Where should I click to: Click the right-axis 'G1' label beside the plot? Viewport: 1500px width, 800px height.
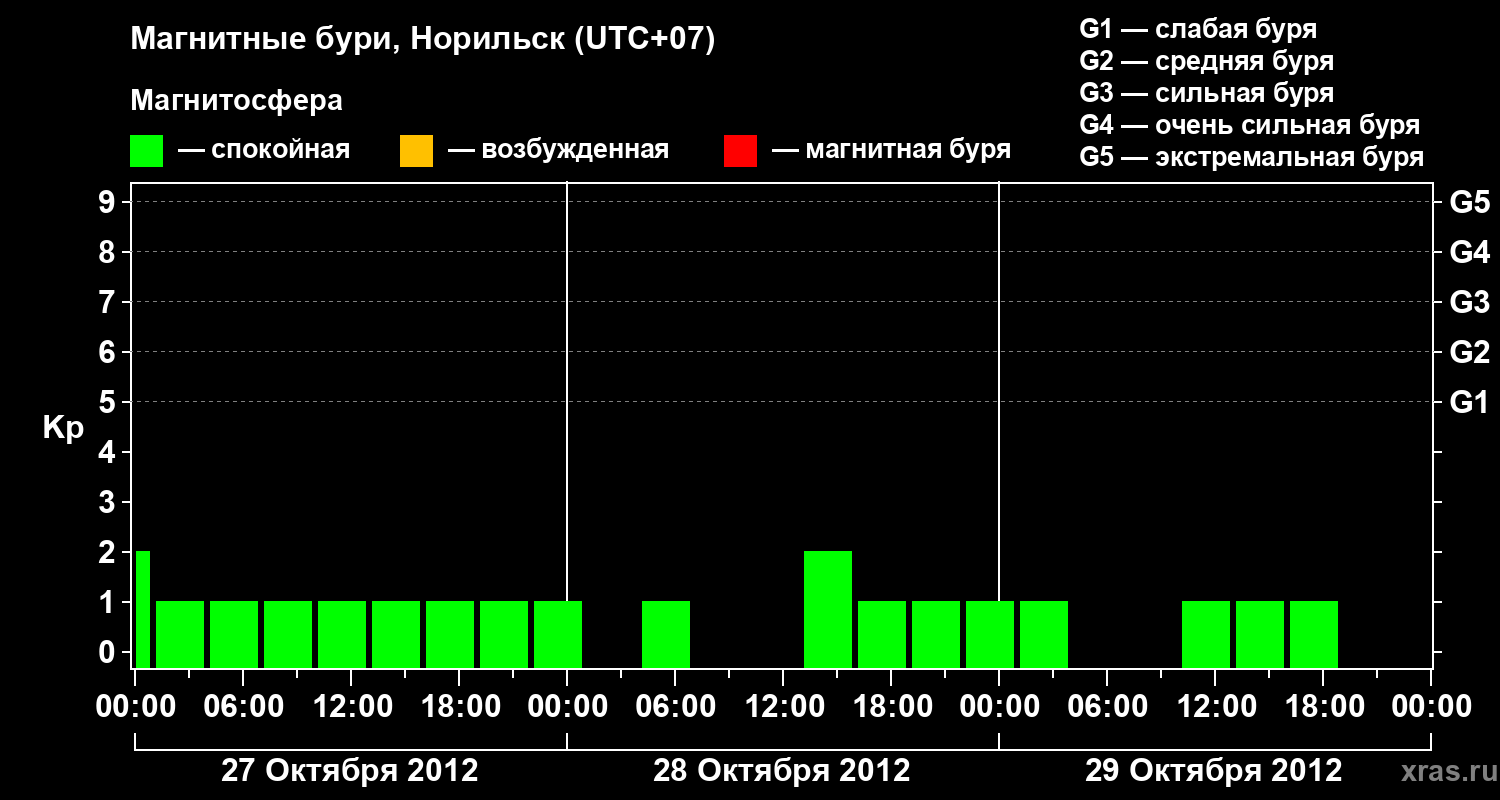click(1469, 402)
